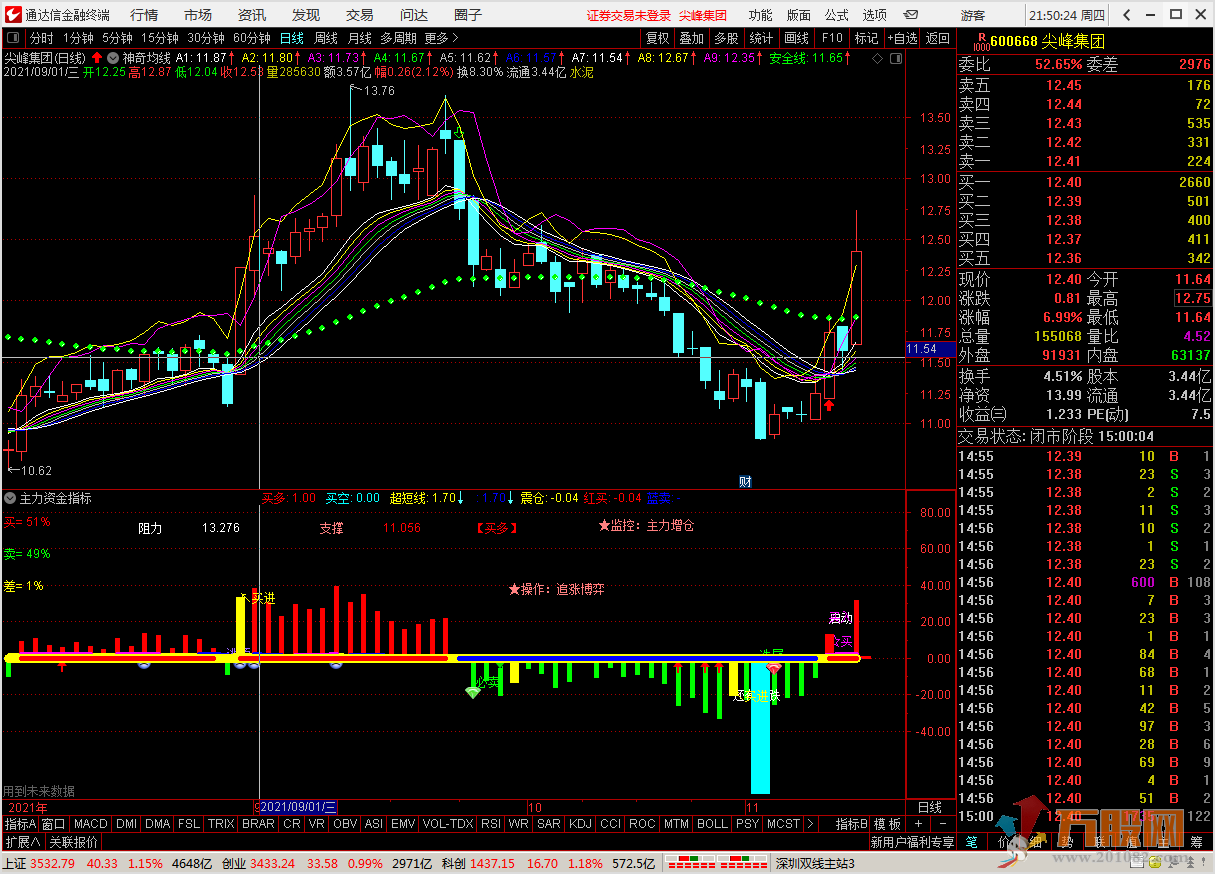
Task: Open the 指标B indicator group
Action: point(852,824)
